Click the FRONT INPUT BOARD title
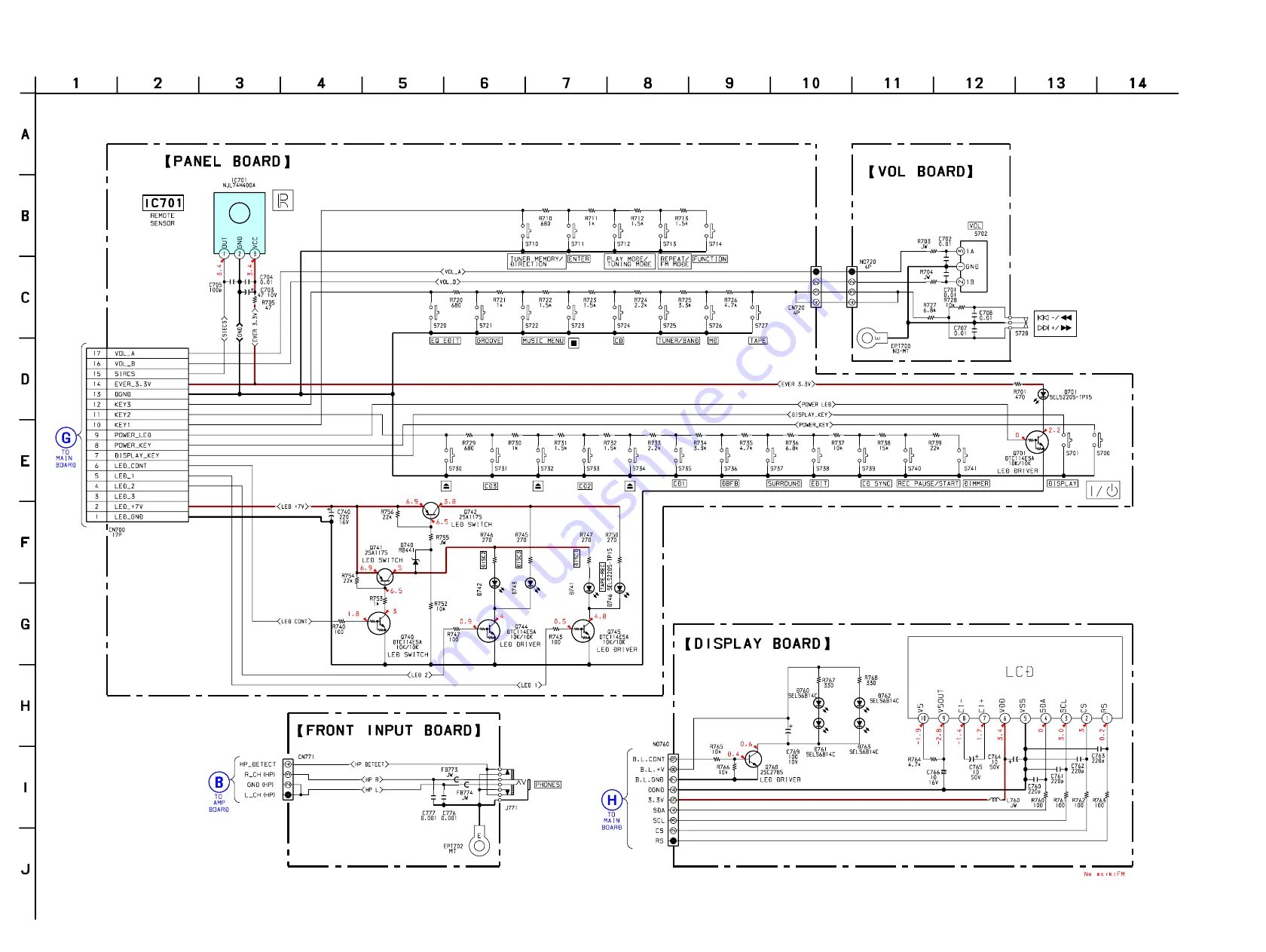This screenshot has height=952, width=1266. (389, 730)
